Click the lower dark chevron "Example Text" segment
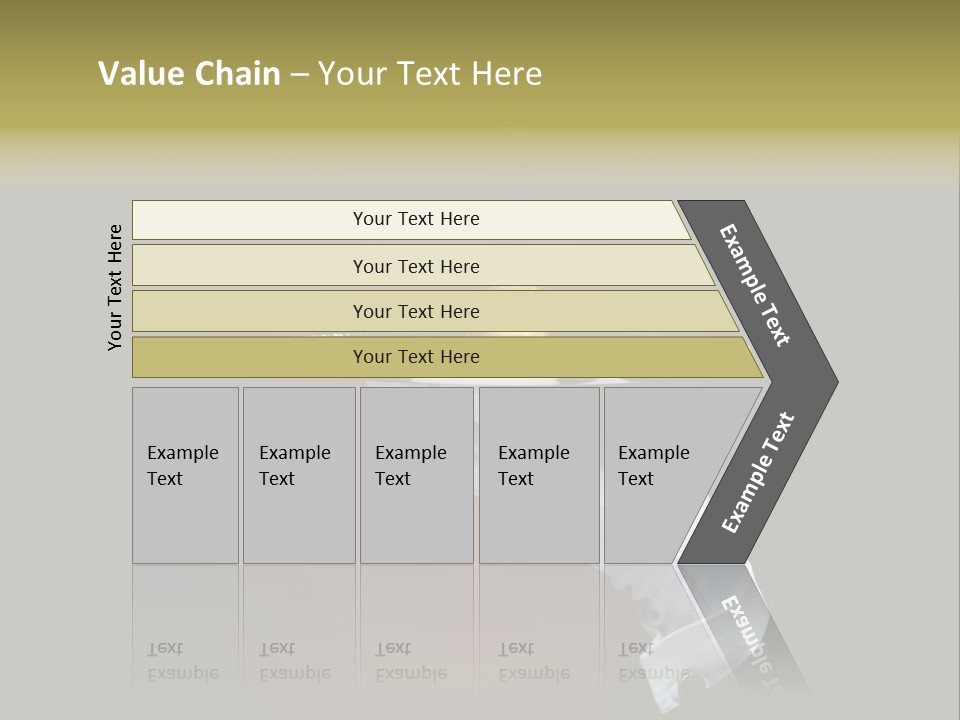Screen dimensions: 960x720 tap(758, 472)
